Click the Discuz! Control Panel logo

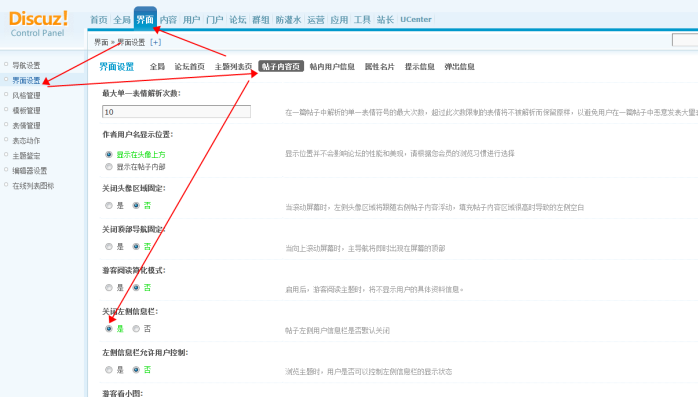click(x=38, y=24)
